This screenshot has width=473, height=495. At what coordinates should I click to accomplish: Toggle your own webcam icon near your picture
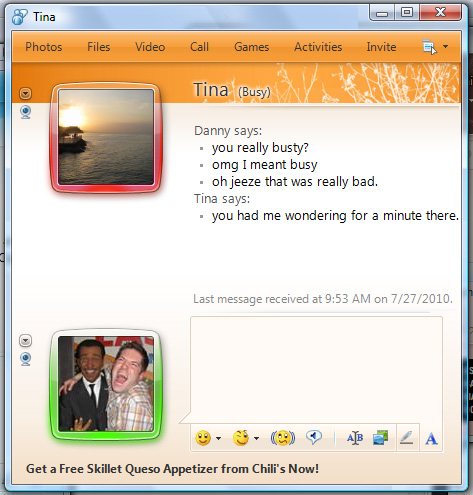26,359
